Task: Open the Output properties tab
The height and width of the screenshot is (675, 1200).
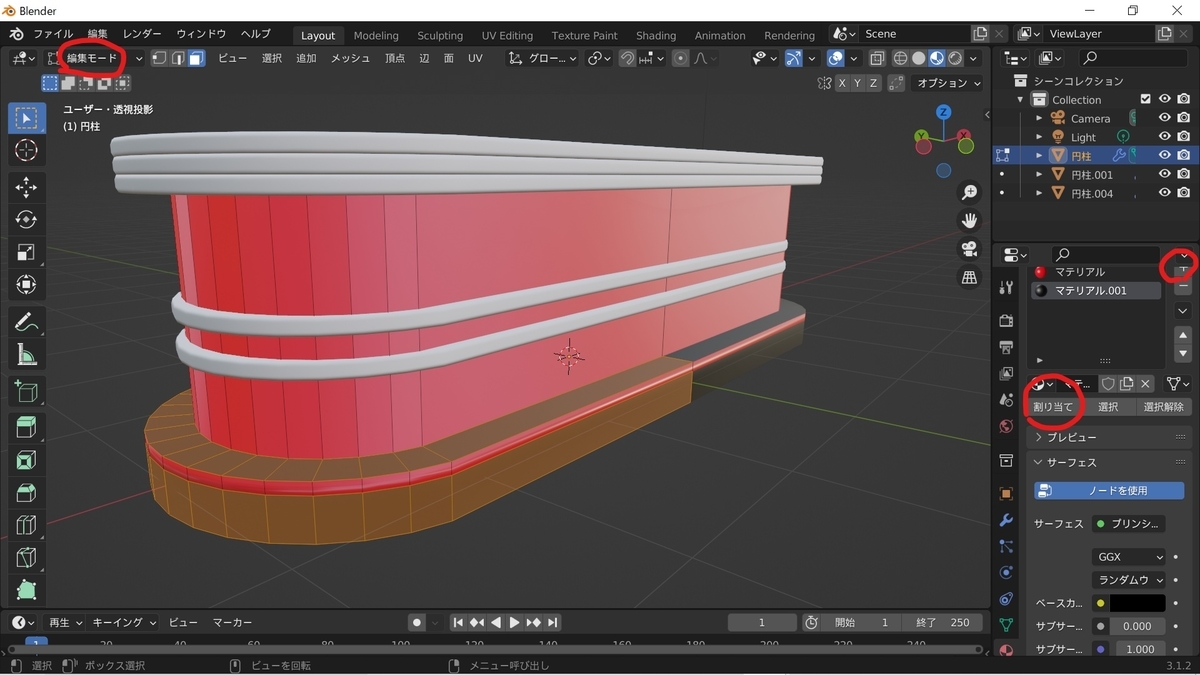Action: 1006,347
